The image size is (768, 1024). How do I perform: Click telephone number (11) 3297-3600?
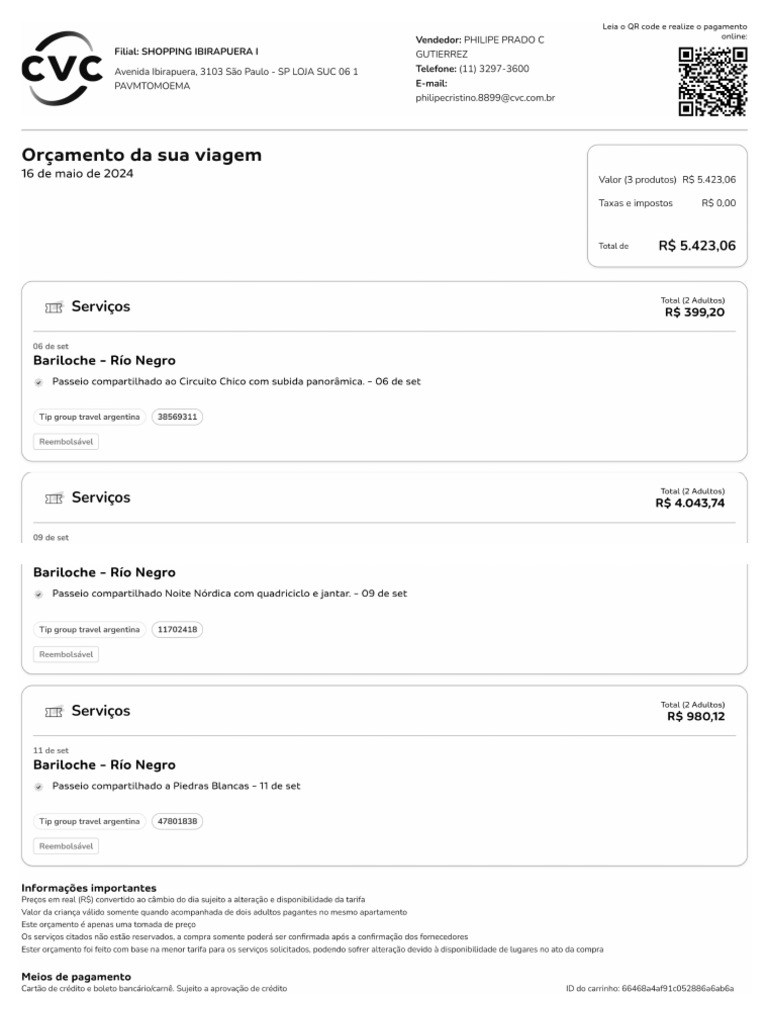tap(494, 69)
